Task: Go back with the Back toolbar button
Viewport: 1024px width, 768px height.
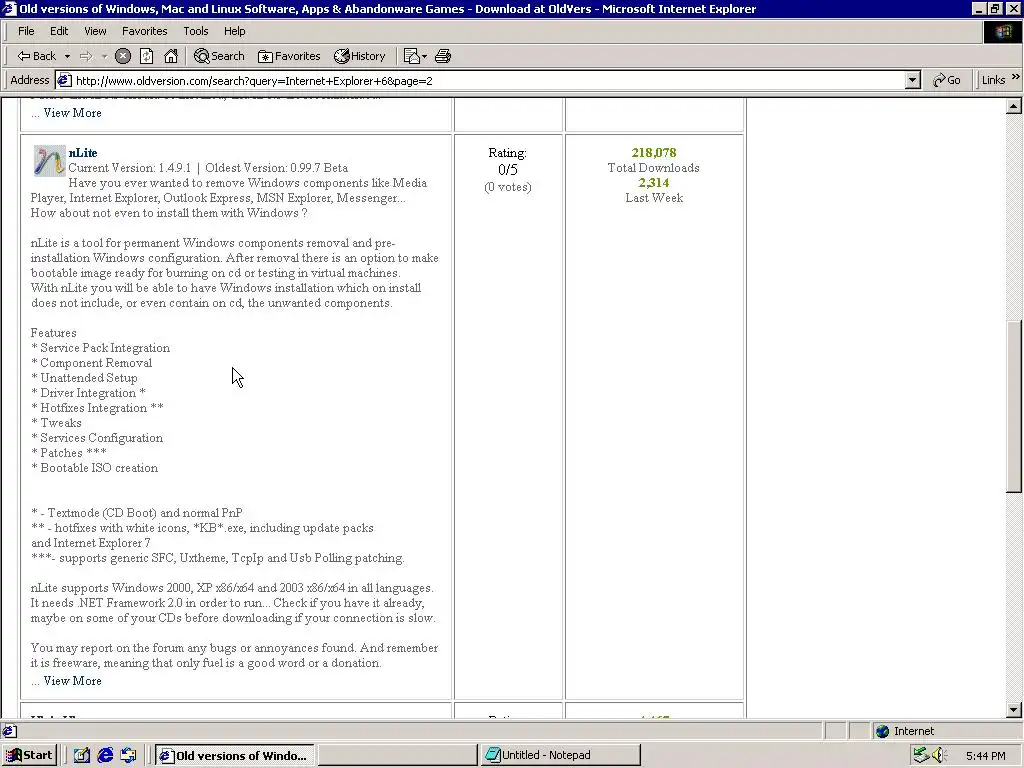Action: 37,56
